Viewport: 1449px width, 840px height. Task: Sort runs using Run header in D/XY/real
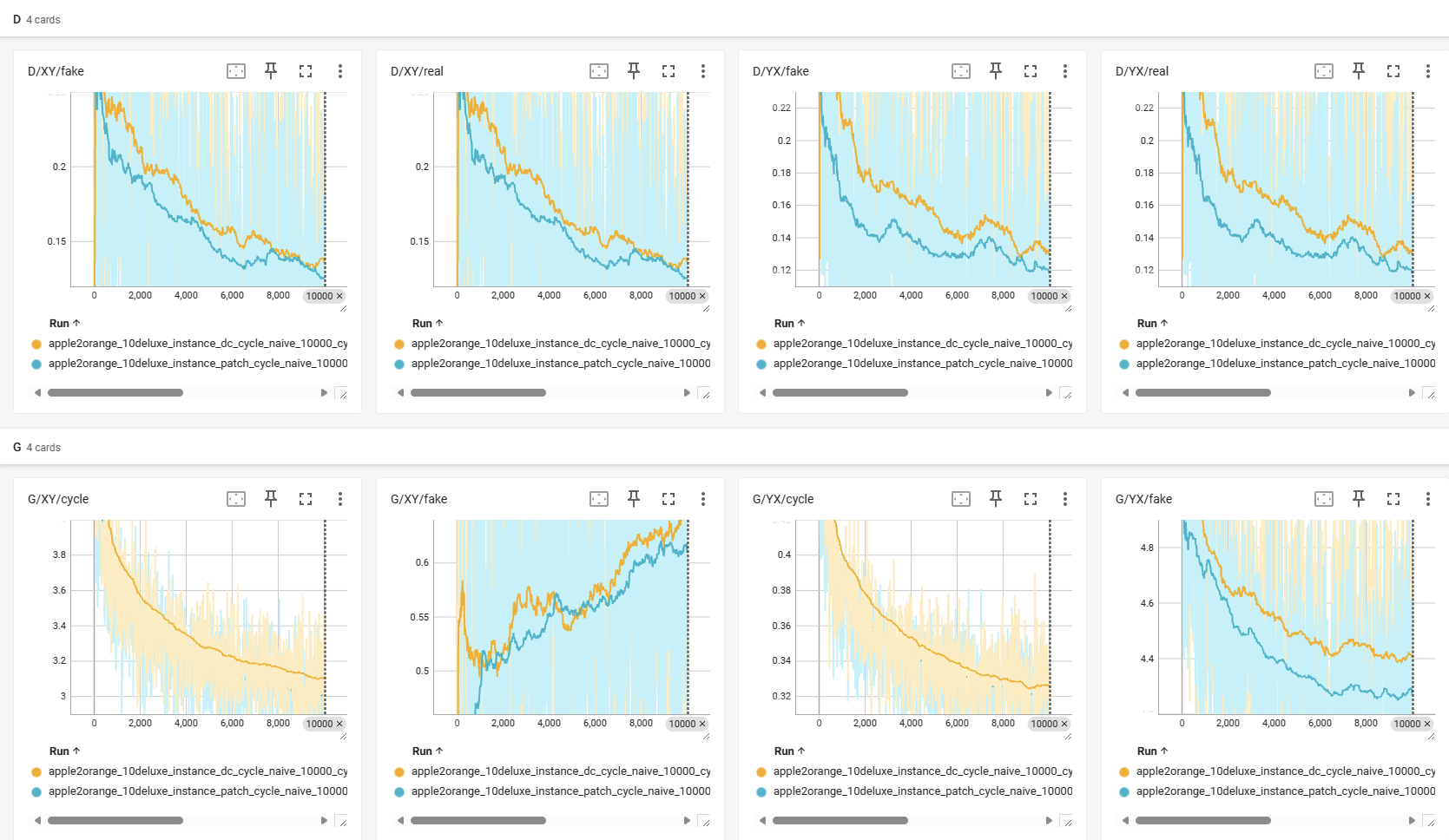tap(427, 323)
